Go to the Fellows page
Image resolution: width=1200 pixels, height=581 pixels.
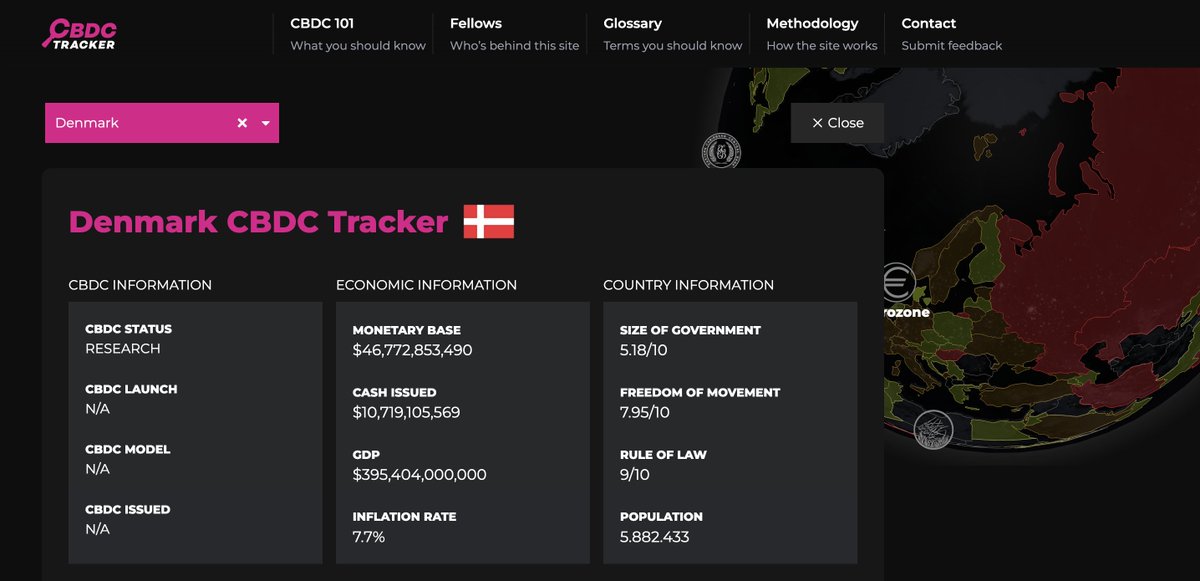click(514, 34)
